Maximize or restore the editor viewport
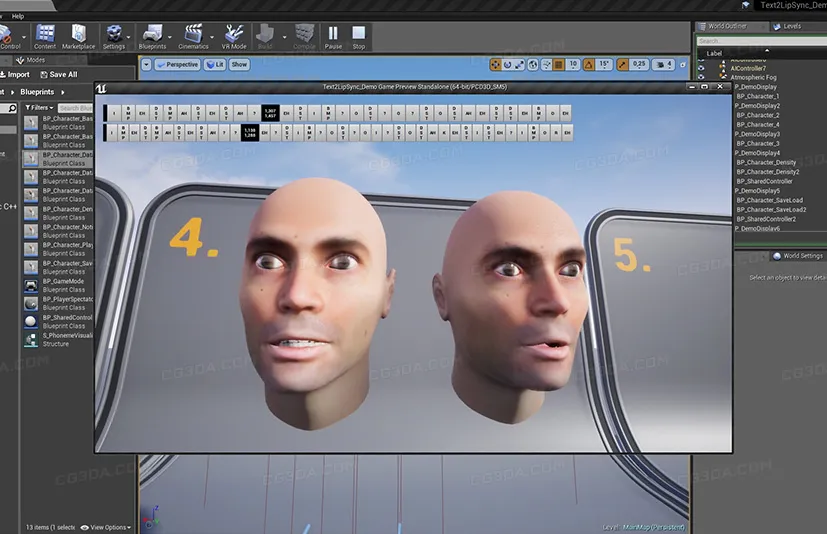 (683, 65)
